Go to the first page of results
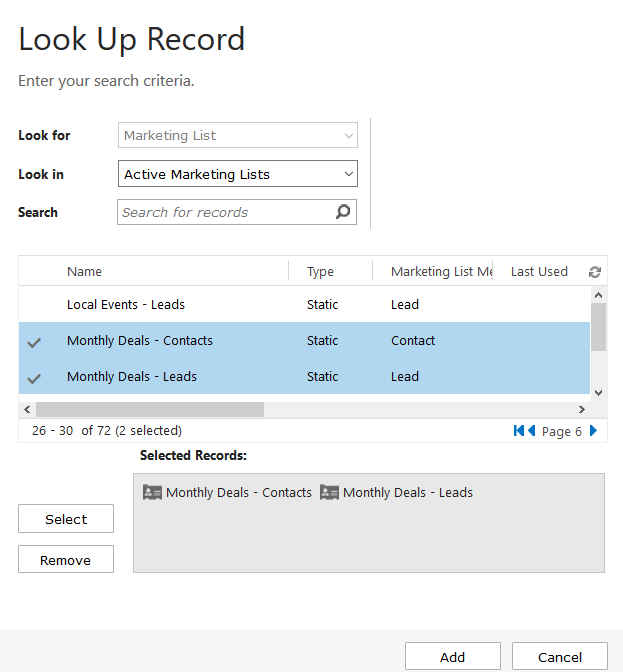This screenshot has height=672, width=623. point(519,431)
